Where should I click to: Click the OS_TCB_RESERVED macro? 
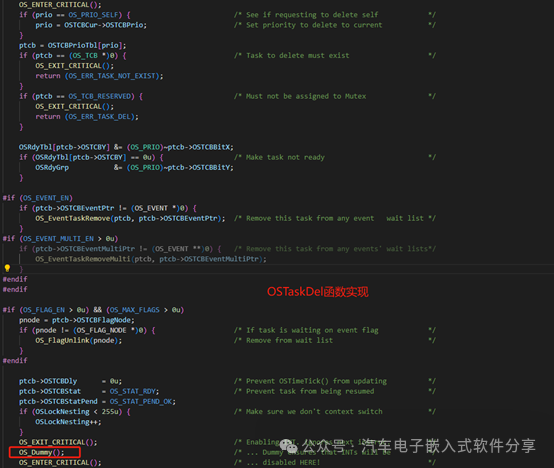[x=99, y=96]
